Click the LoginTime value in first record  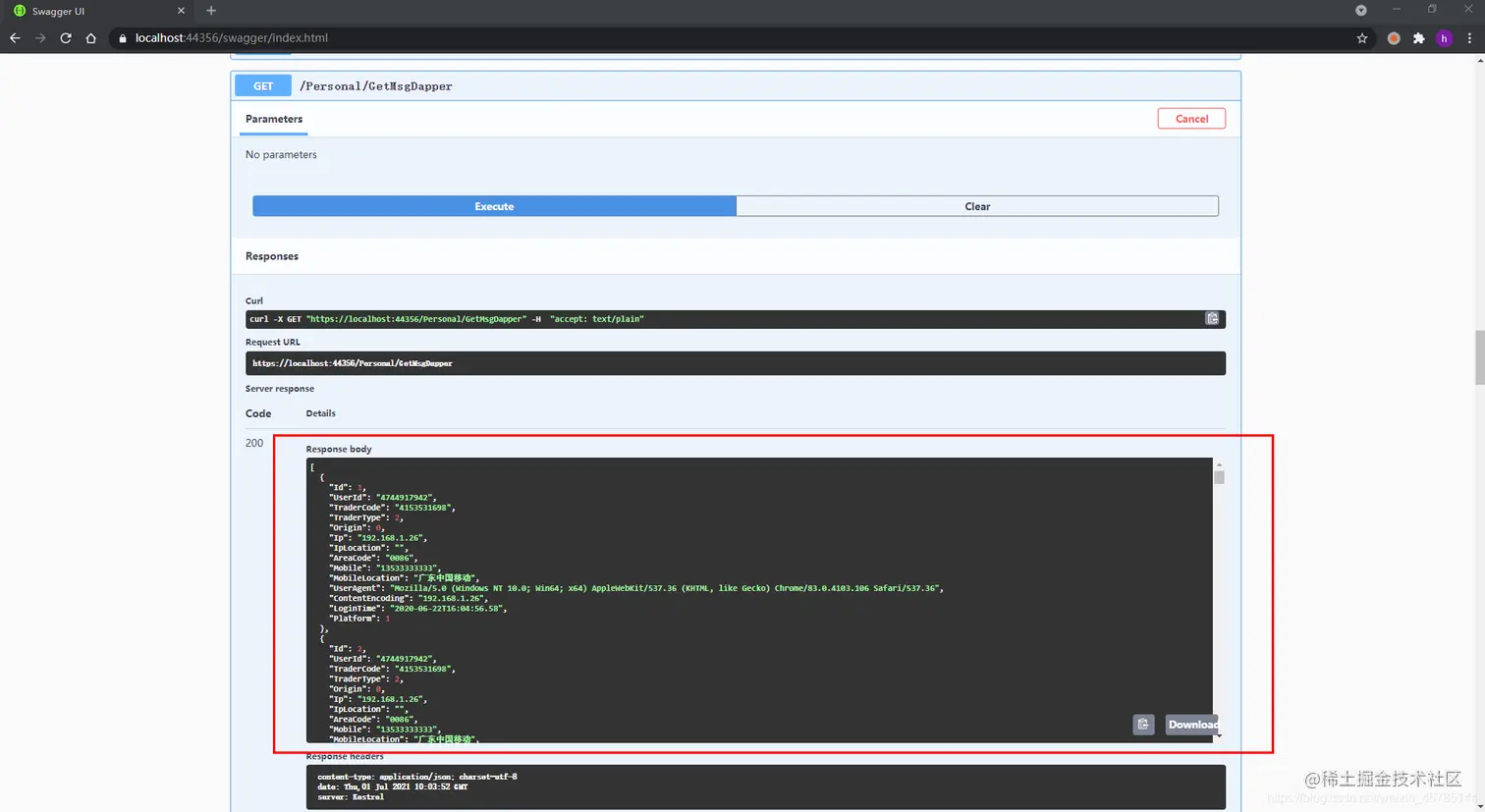tap(449, 609)
